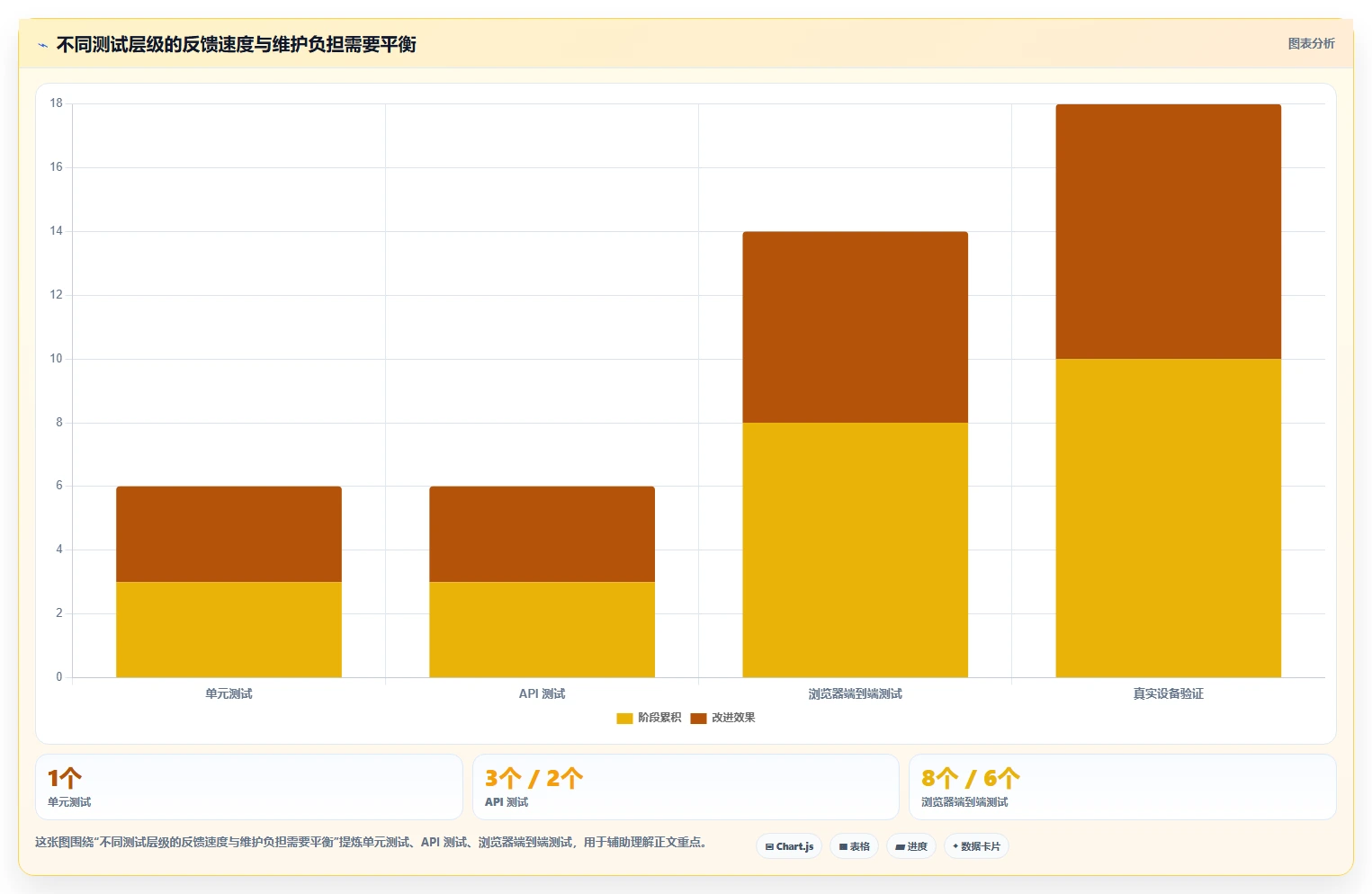Click the y-axis value 10
1372x894 pixels.
pos(56,359)
